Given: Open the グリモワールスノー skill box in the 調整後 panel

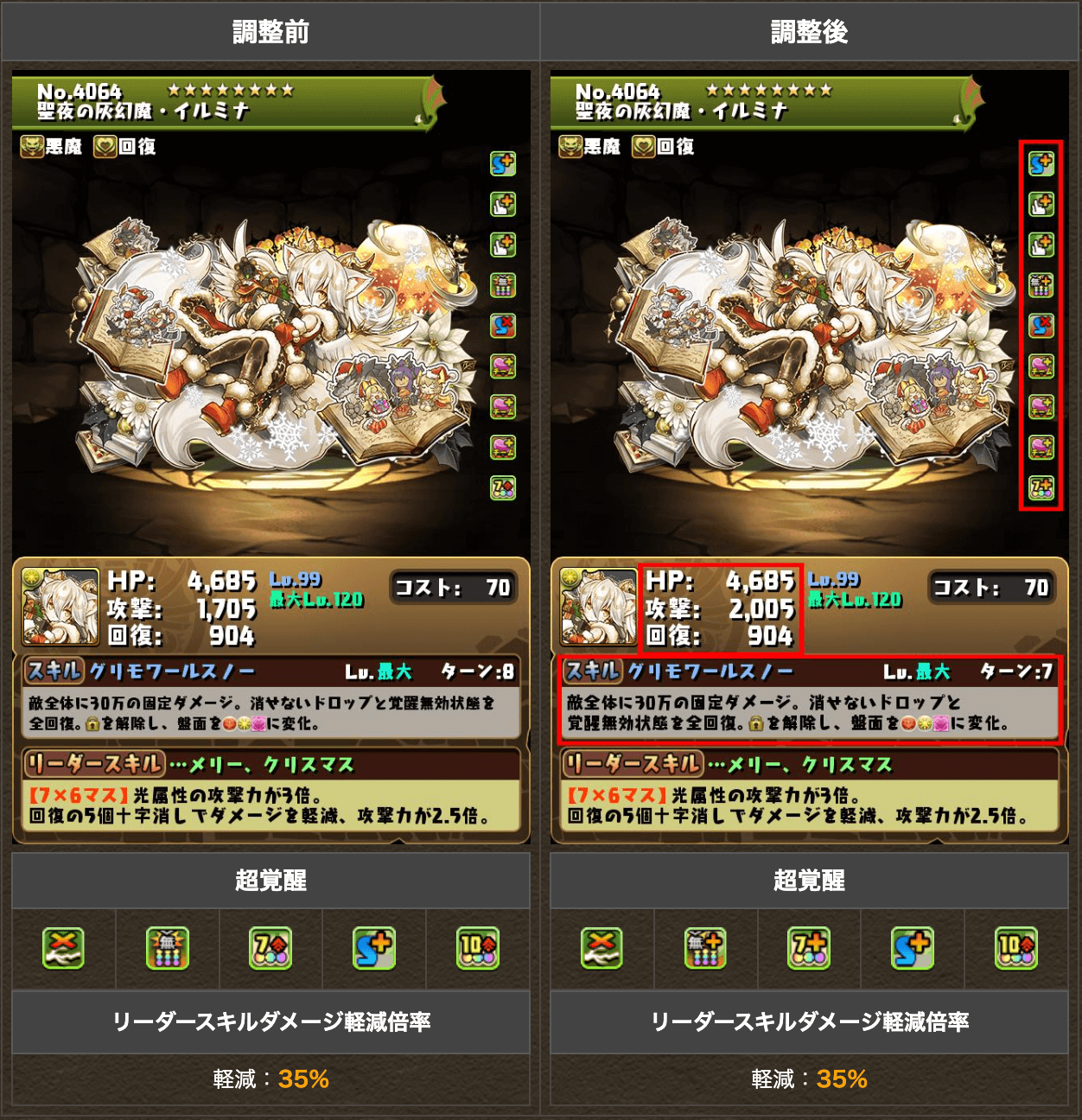Looking at the screenshot, I should tap(810, 700).
